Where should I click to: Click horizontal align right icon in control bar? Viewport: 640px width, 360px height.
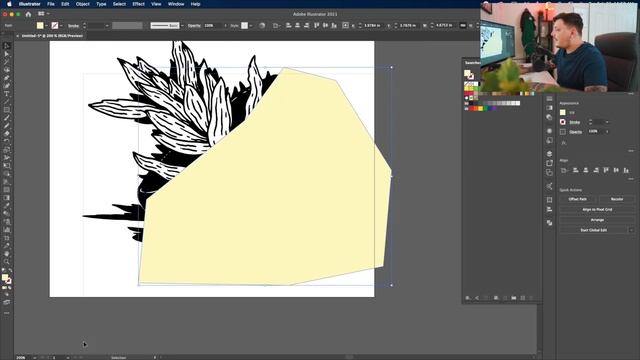(x=307, y=25)
